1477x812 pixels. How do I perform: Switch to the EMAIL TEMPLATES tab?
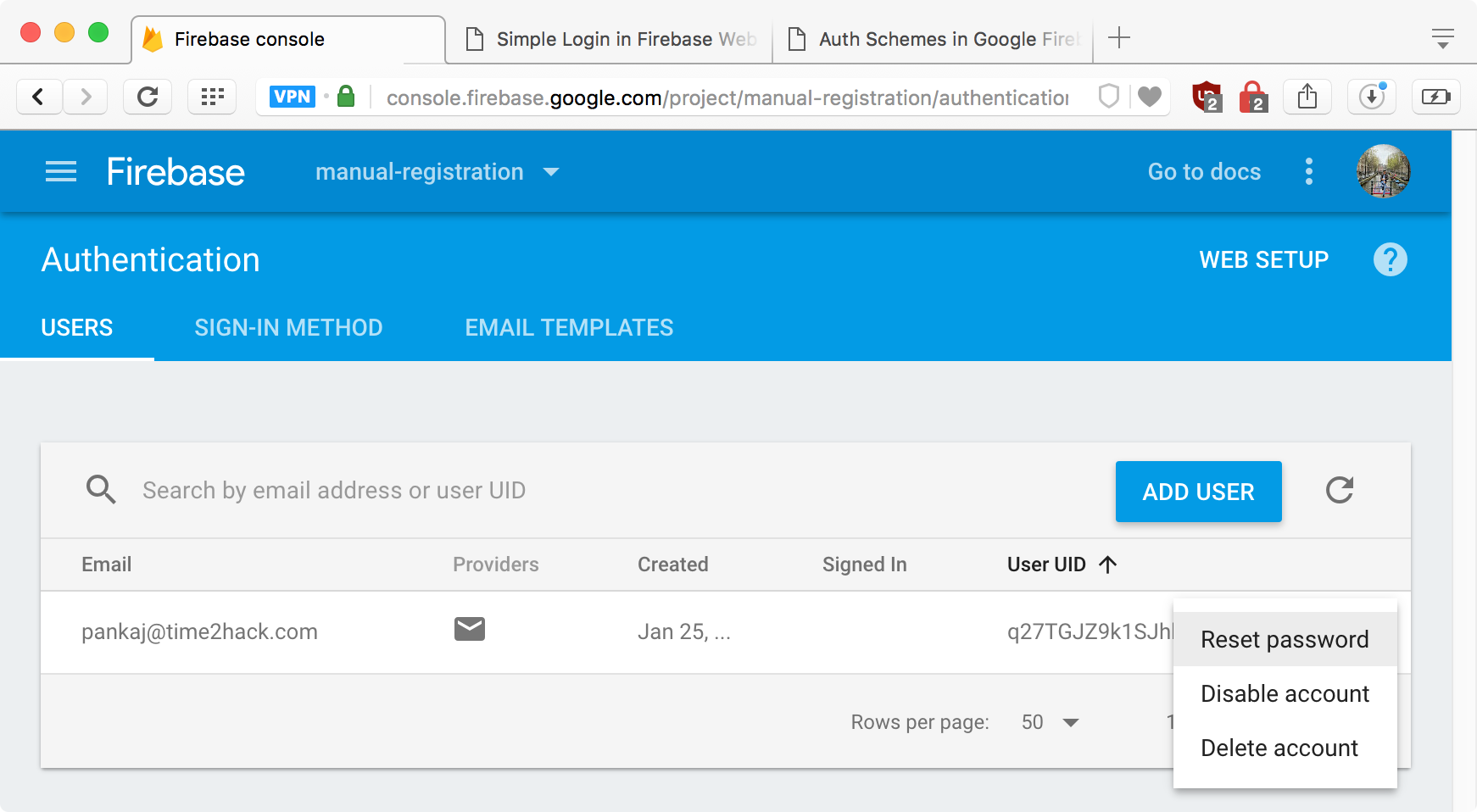[x=569, y=327]
